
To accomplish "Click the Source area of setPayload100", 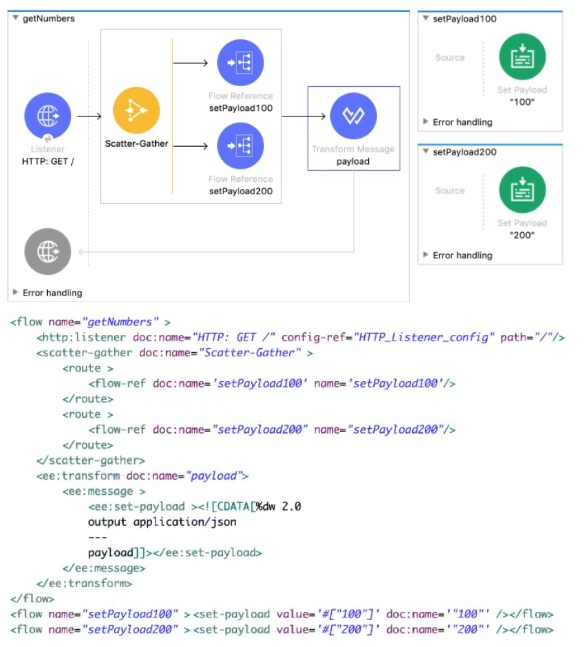I will click(450, 57).
